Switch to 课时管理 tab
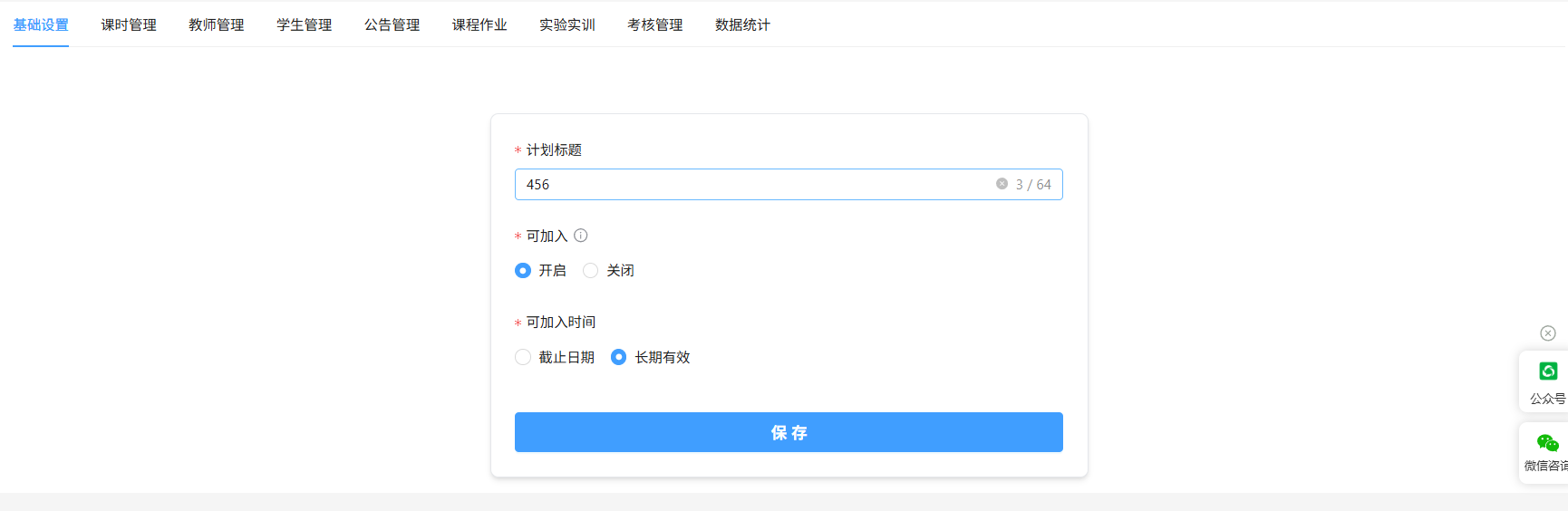 [x=129, y=25]
